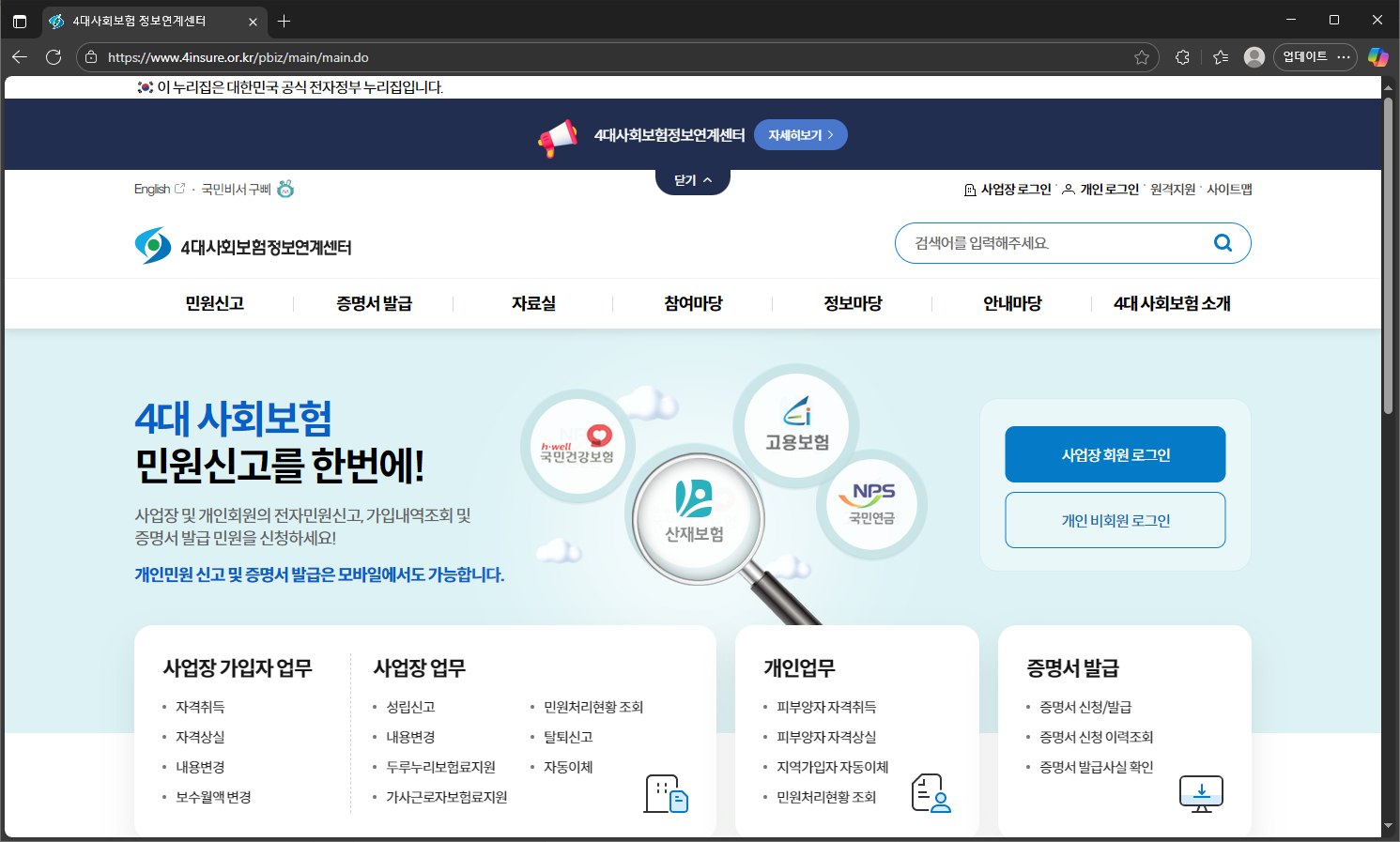Add page to favorites with star icon
Image resolution: width=1400 pixels, height=842 pixels.
coord(1142,57)
